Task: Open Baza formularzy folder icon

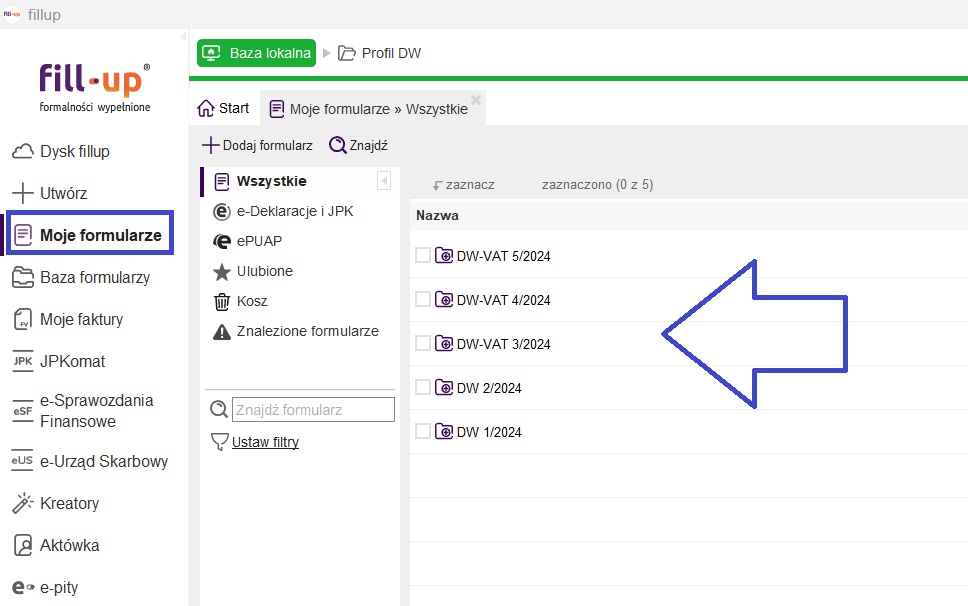Action: coord(23,277)
